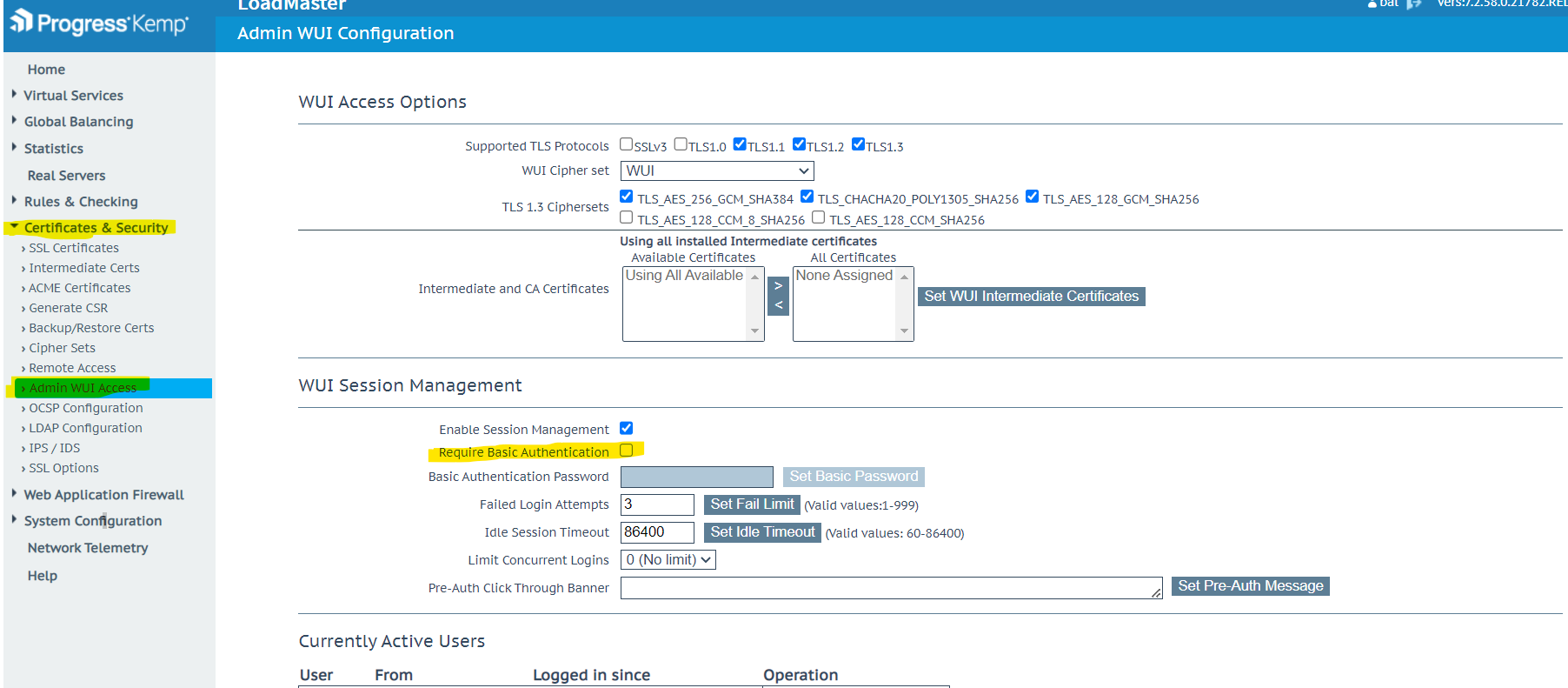
Task: Enable the SSLv3 protocol checkbox
Action: [626, 144]
